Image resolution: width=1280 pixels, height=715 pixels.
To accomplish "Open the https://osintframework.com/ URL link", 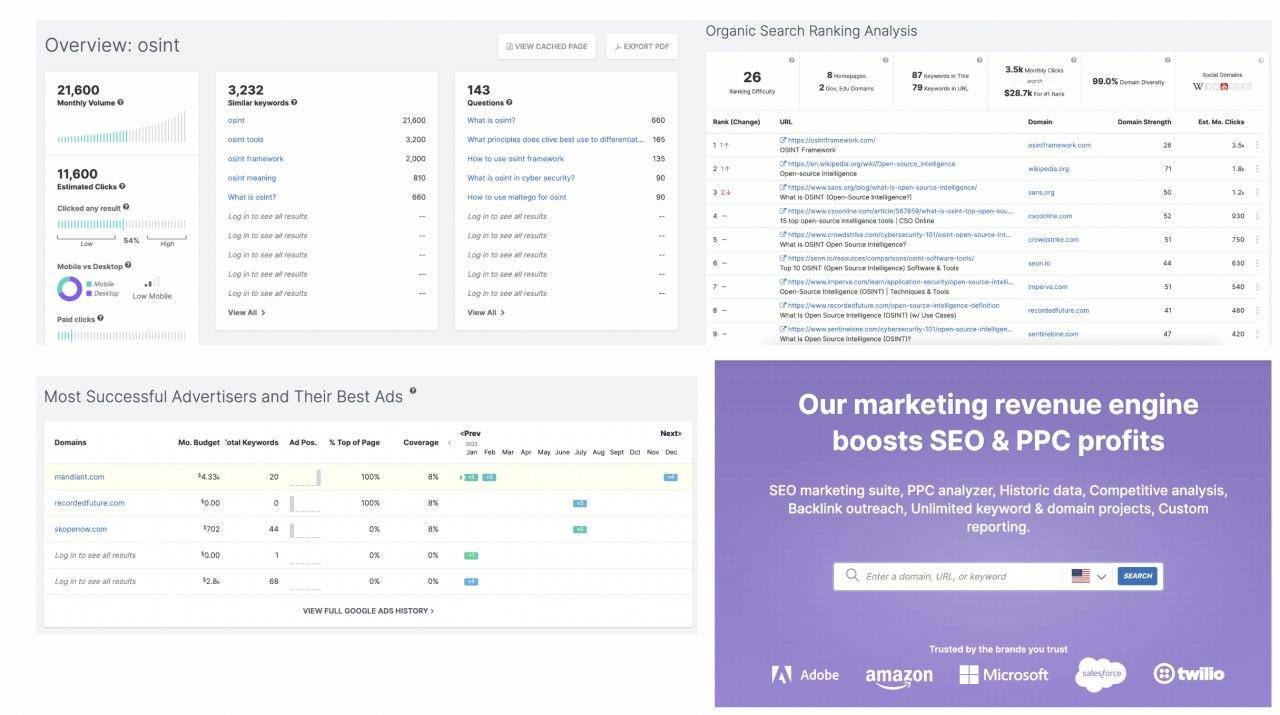I will pos(830,141).
